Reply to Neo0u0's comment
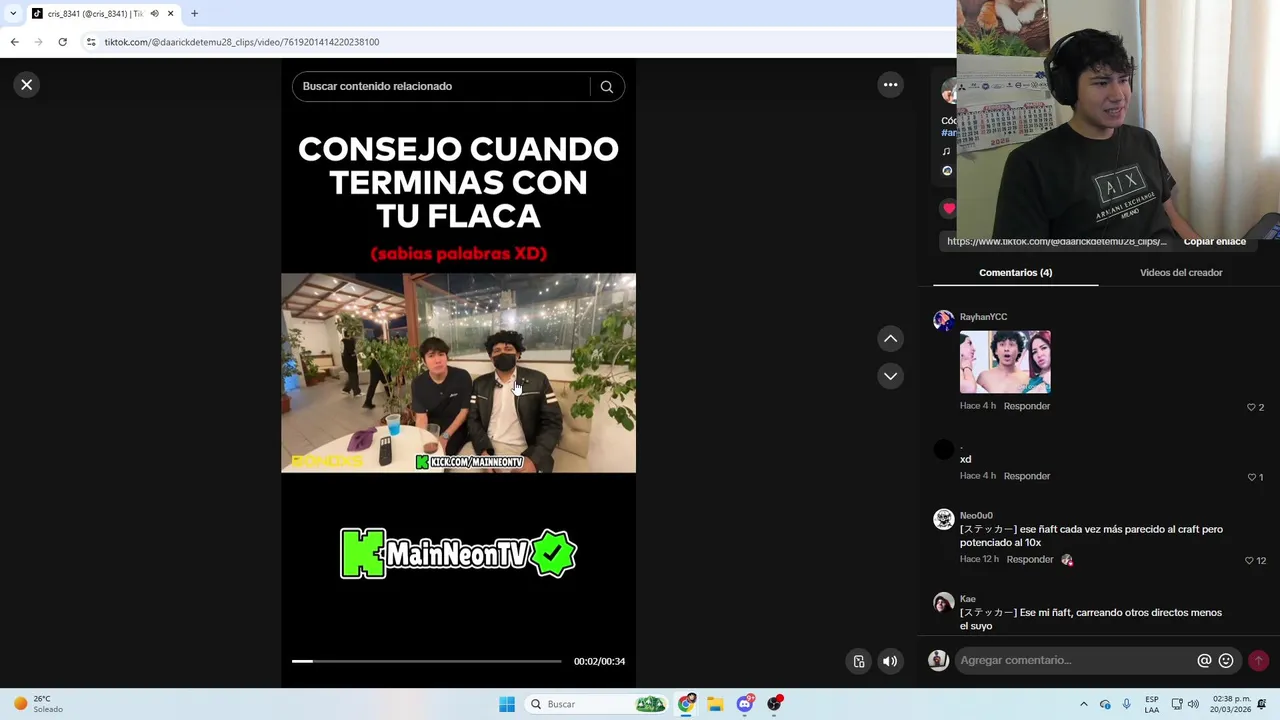This screenshot has width=1280, height=720. point(1029,559)
